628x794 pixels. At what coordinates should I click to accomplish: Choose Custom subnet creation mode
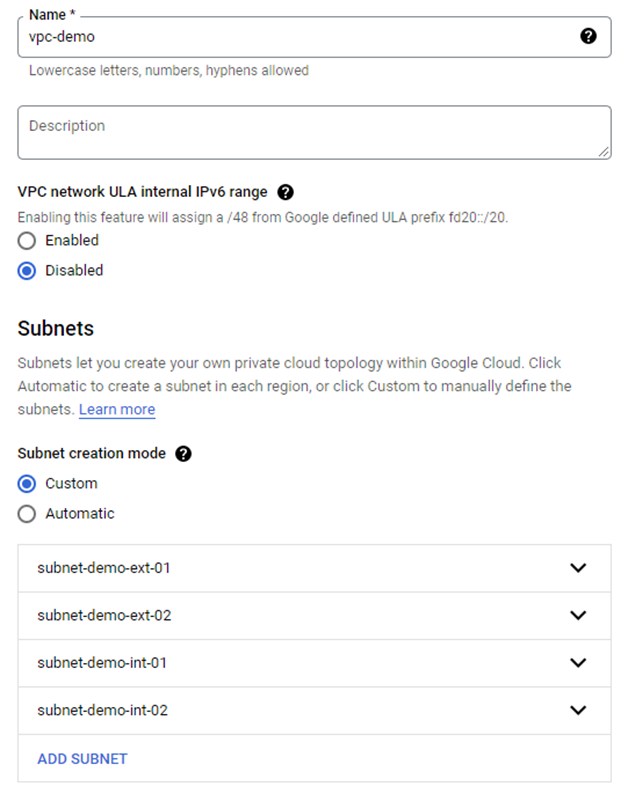tap(27, 484)
